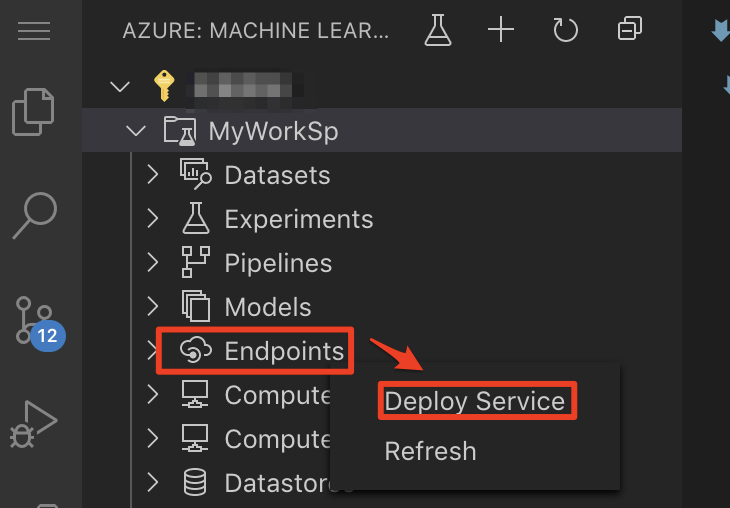Image resolution: width=730 pixels, height=508 pixels.
Task: Click the Endpoints cloud icon
Action: pyautogui.click(x=196, y=350)
